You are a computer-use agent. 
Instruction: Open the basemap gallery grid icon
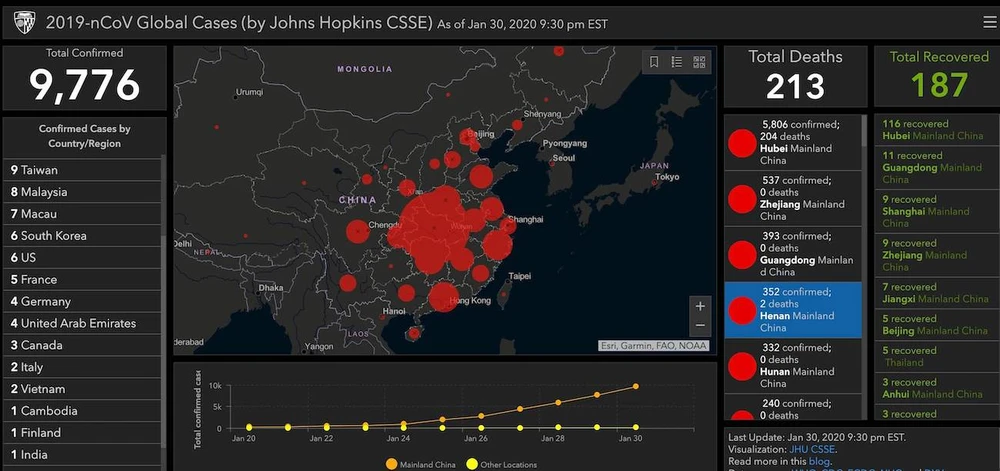coord(699,62)
